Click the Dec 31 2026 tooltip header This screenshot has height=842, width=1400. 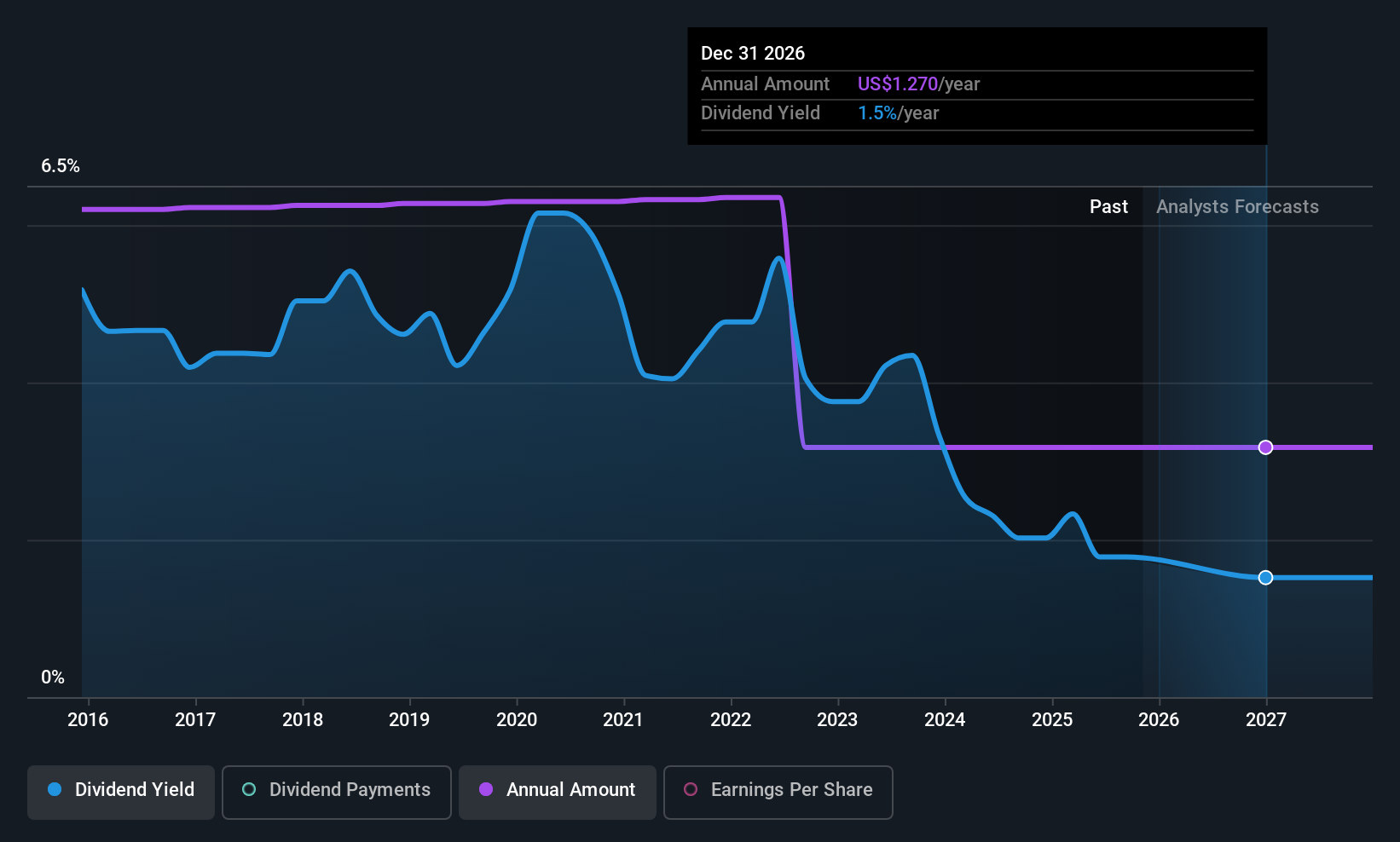pos(753,54)
